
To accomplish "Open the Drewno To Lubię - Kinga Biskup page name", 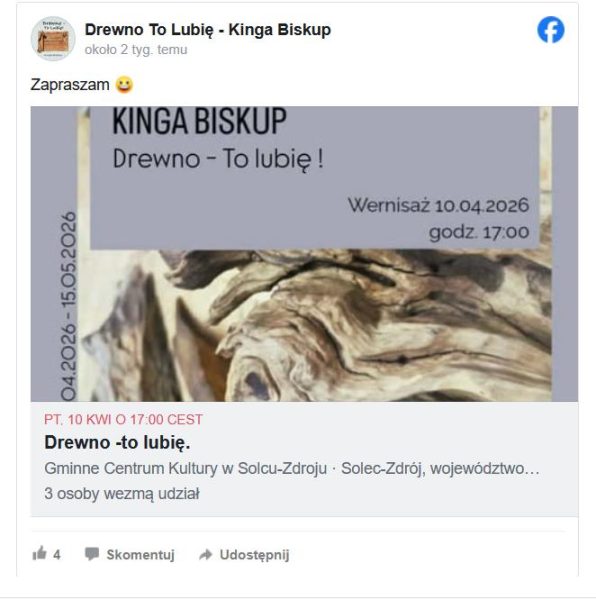I will pos(208,30).
